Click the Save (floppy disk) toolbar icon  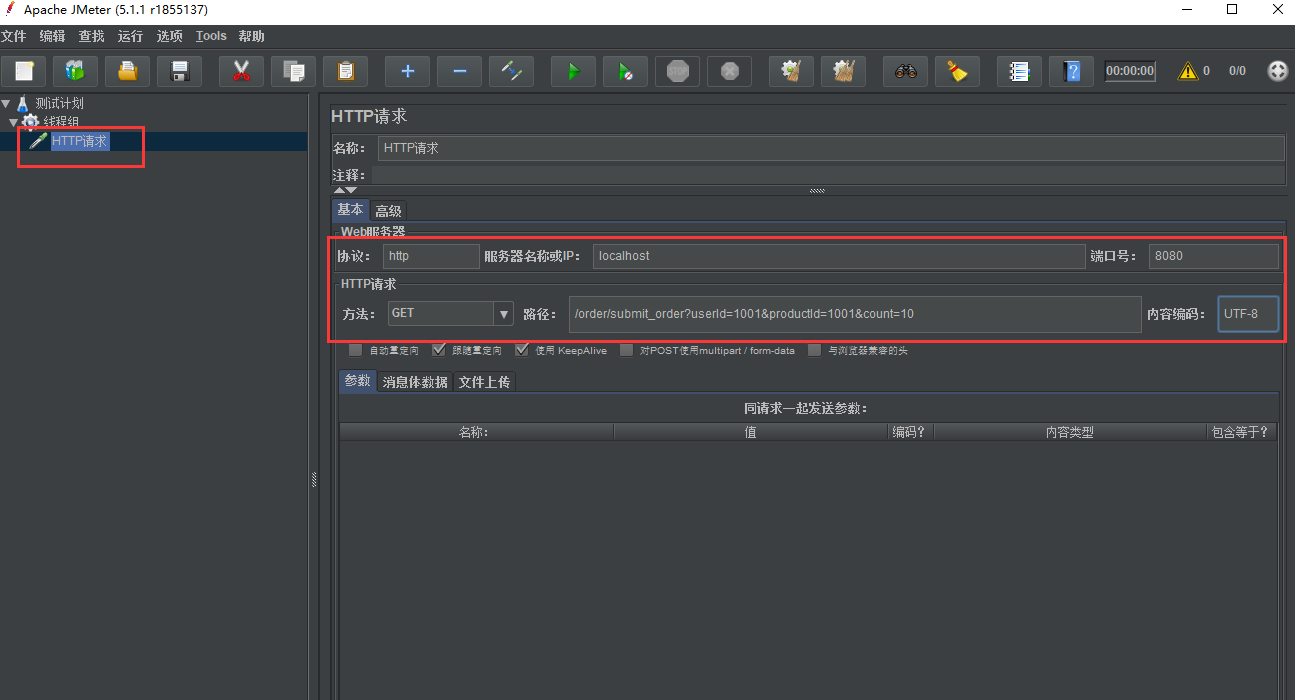(180, 71)
